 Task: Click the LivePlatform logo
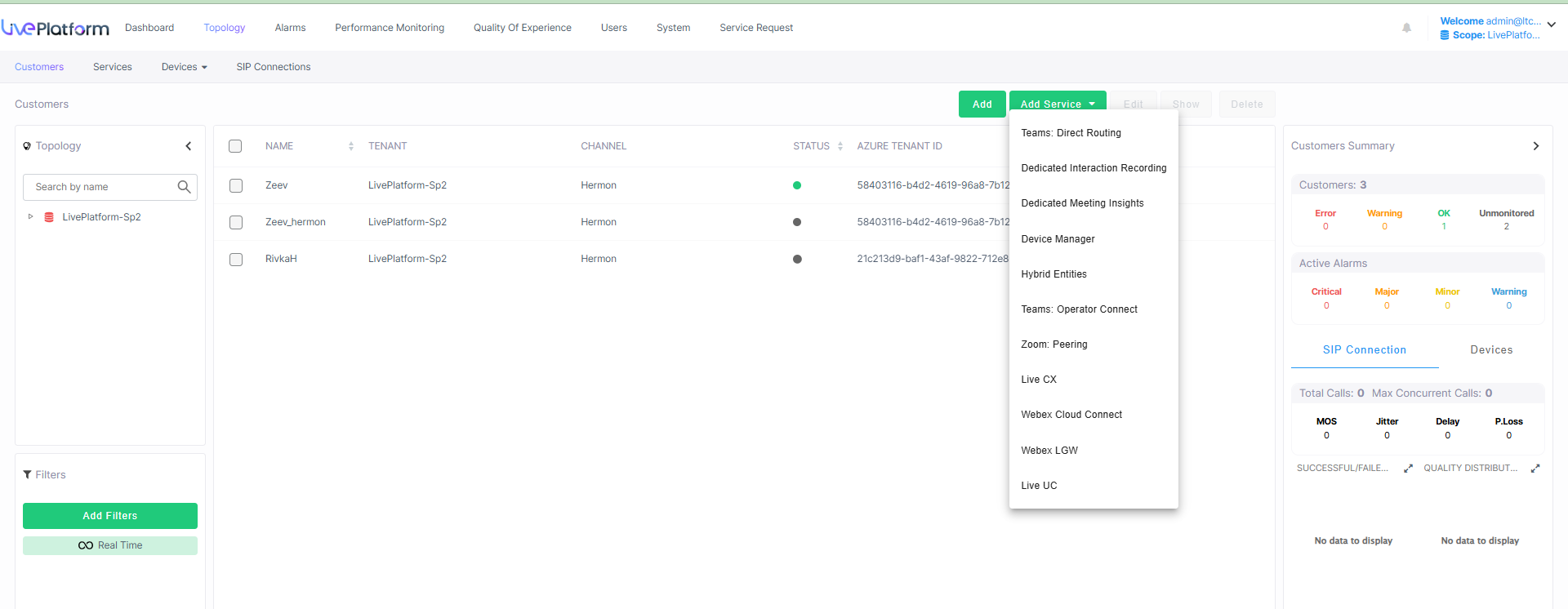click(56, 29)
